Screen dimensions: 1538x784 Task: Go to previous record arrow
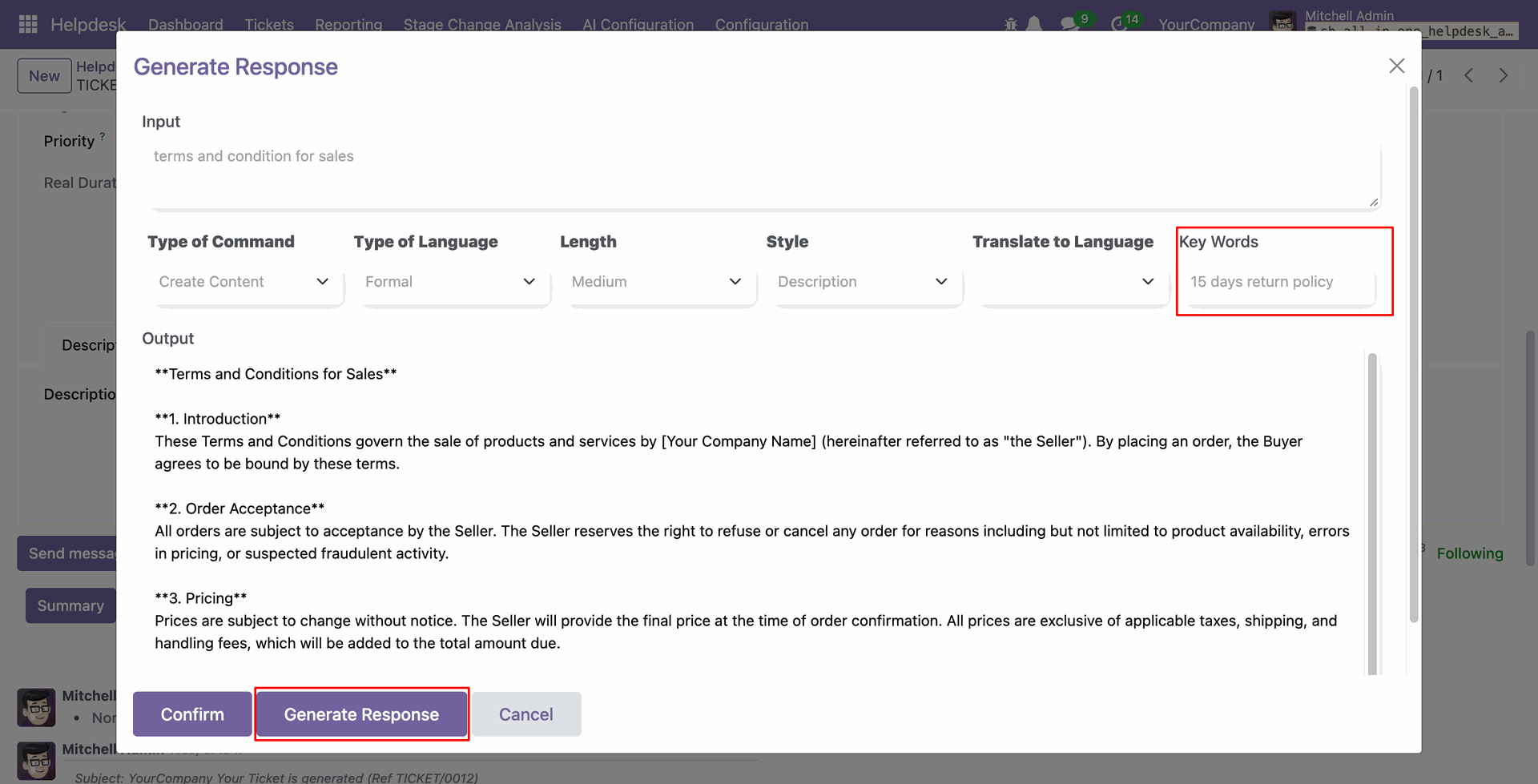pyautogui.click(x=1469, y=75)
